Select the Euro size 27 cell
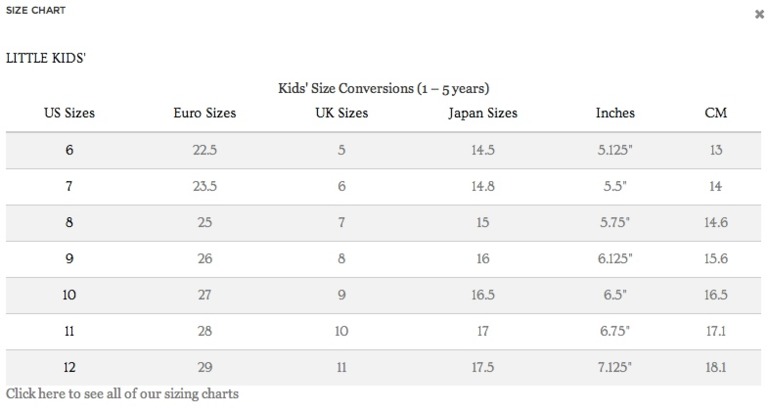Image resolution: width=770 pixels, height=413 pixels. click(x=205, y=295)
